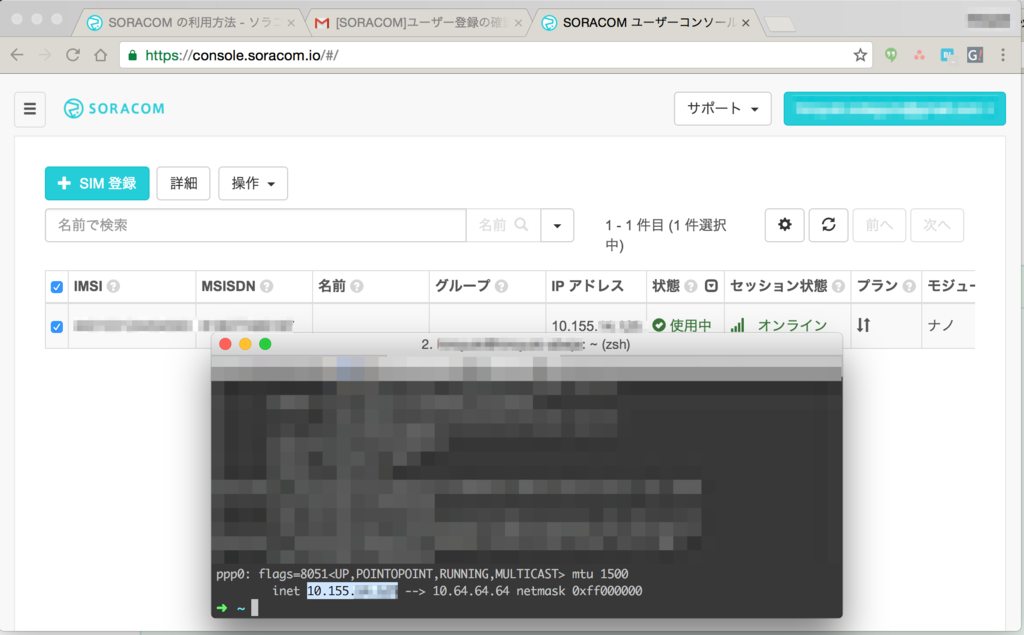Click the secure lock icon in address bar
1024x635 pixels.
click(x=133, y=56)
